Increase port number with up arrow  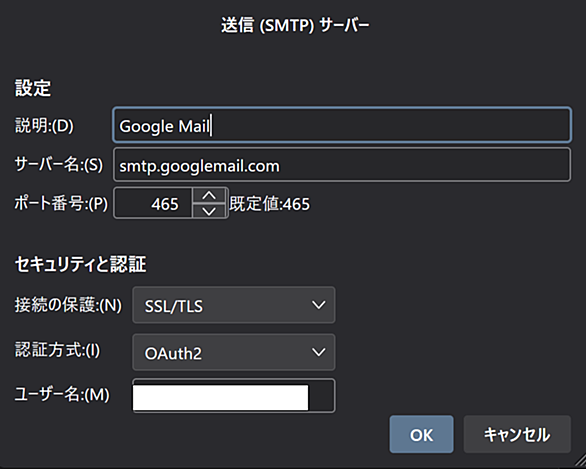point(209,195)
